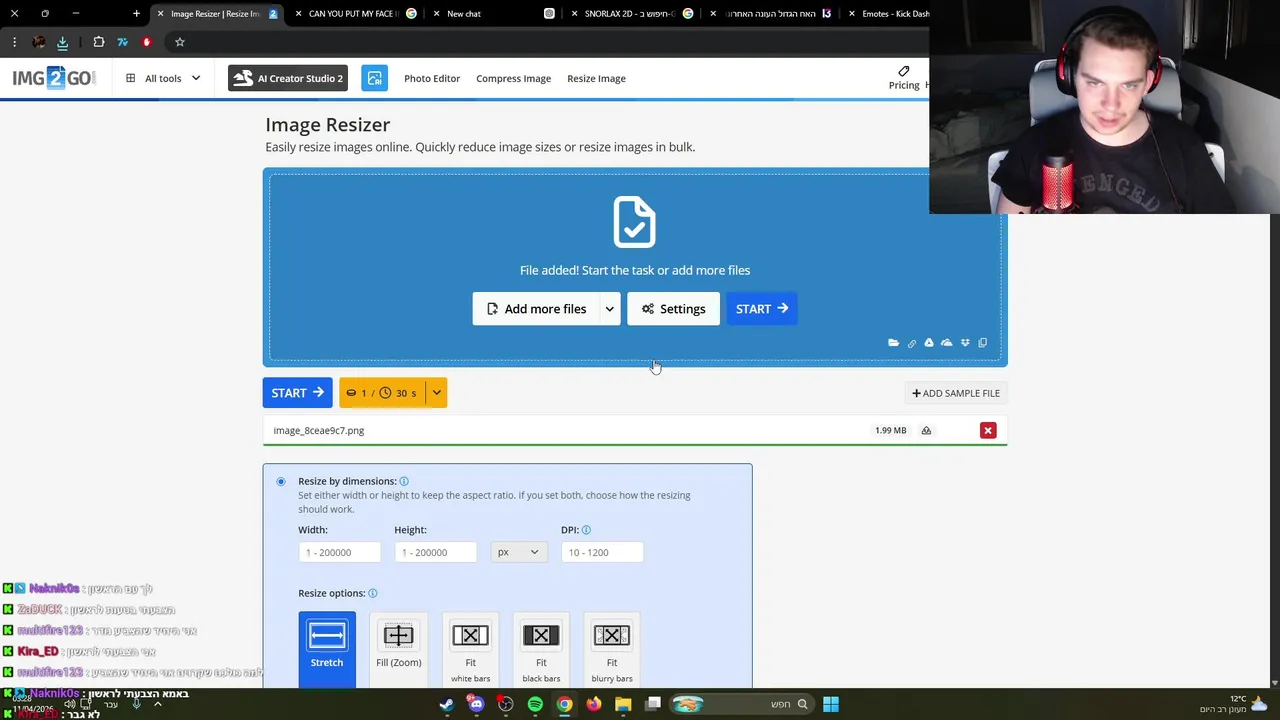This screenshot has width=1280, height=720.
Task: Click the Width input field
Action: click(339, 552)
